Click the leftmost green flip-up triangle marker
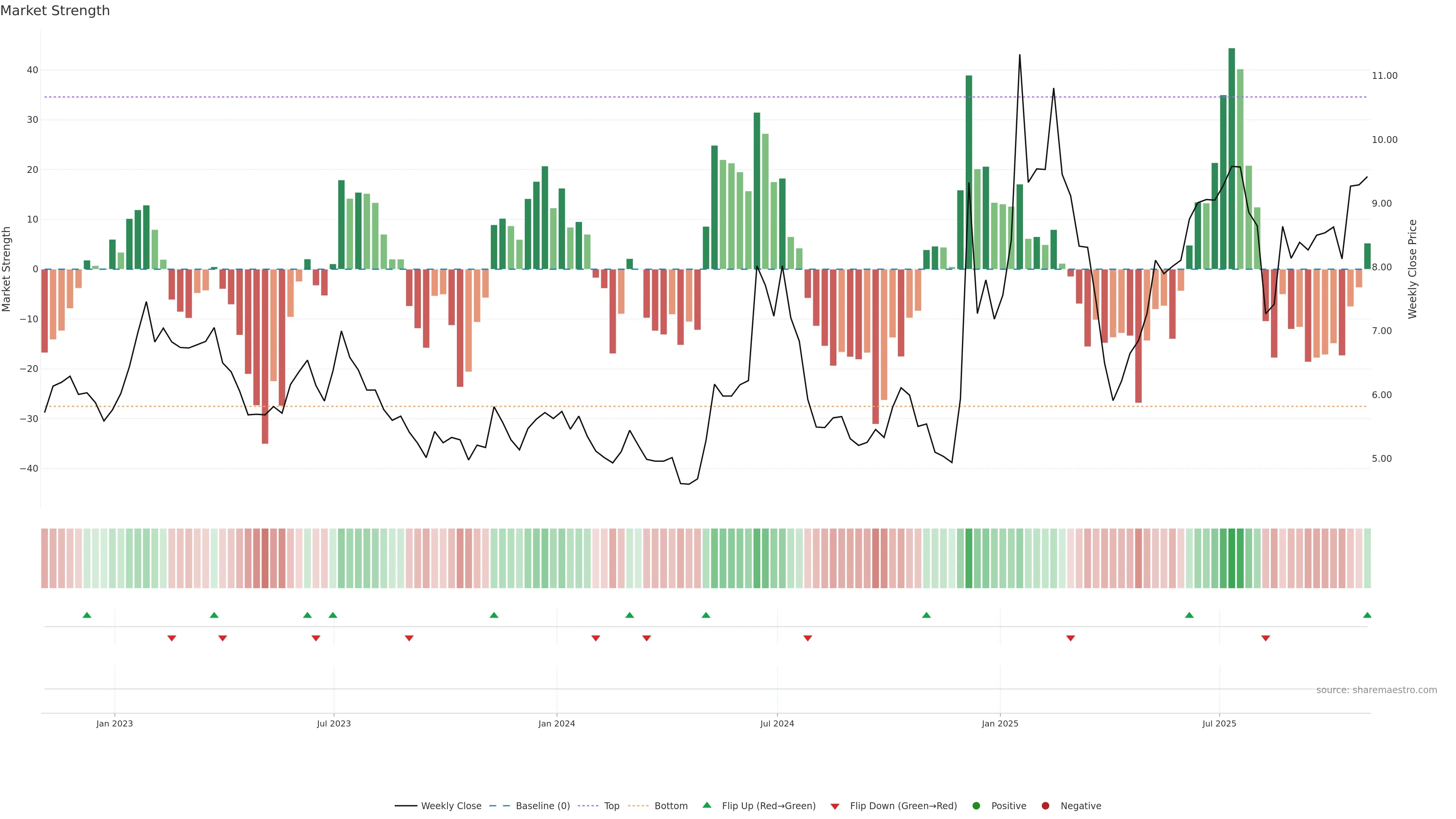Screen dimensions: 1456x819 tap(87, 615)
